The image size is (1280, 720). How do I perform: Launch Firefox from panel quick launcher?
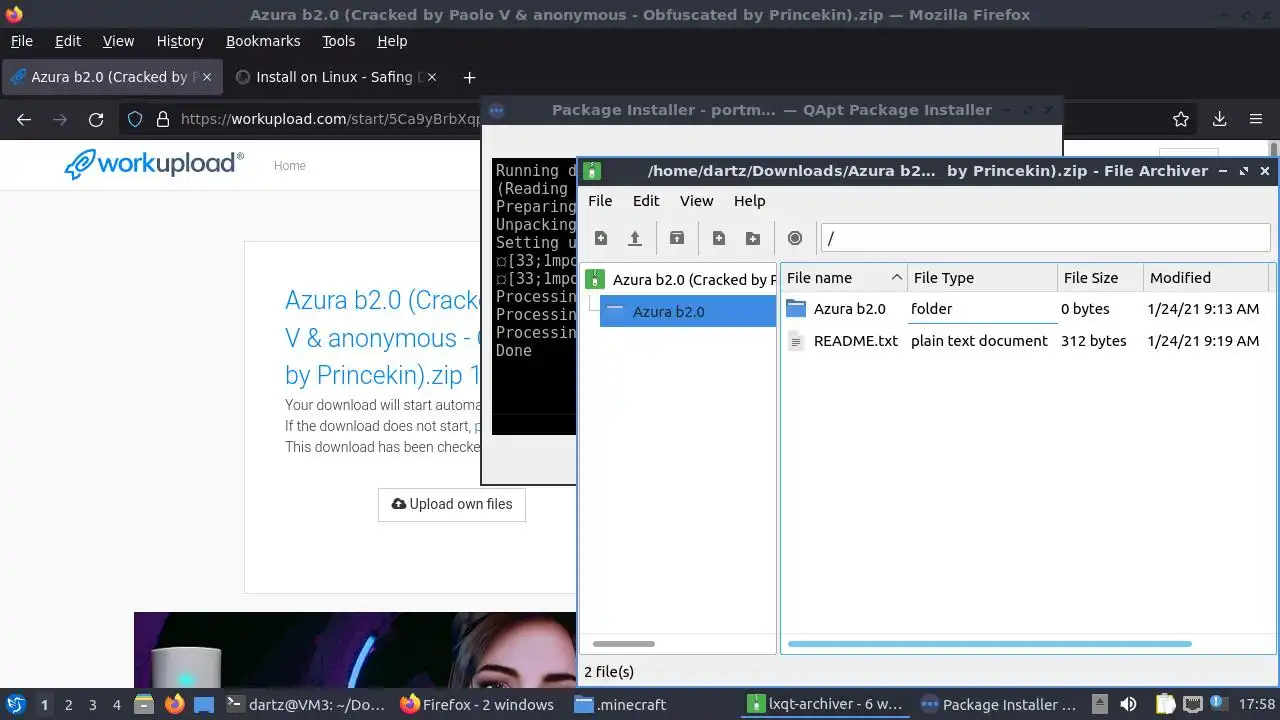[175, 705]
